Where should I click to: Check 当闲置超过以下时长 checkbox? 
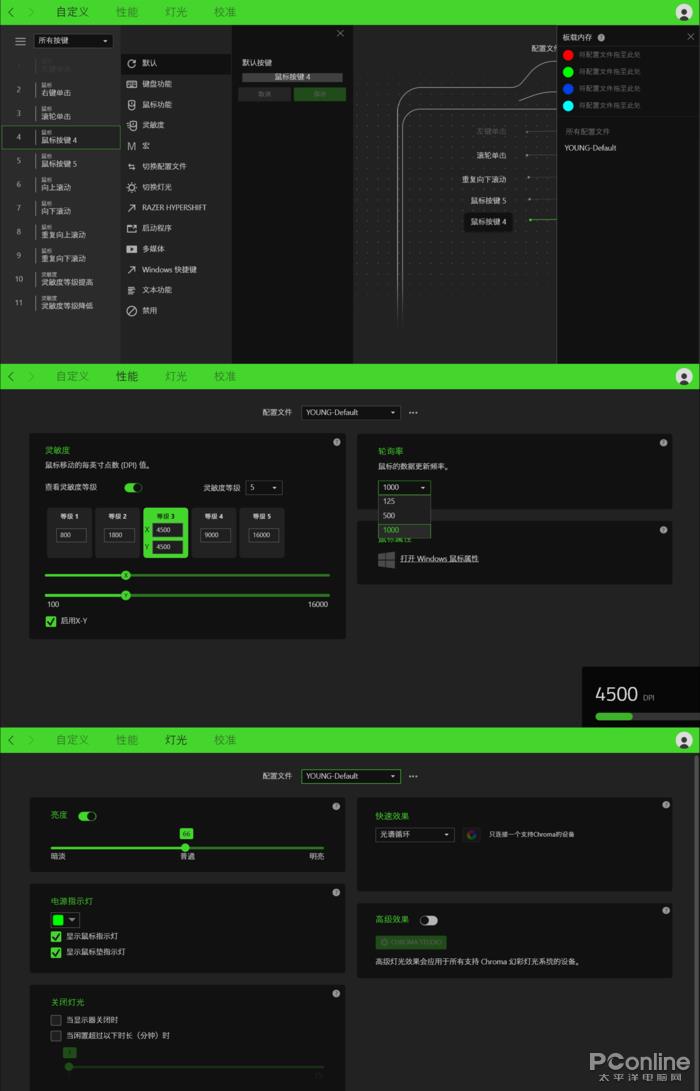coord(56,1036)
